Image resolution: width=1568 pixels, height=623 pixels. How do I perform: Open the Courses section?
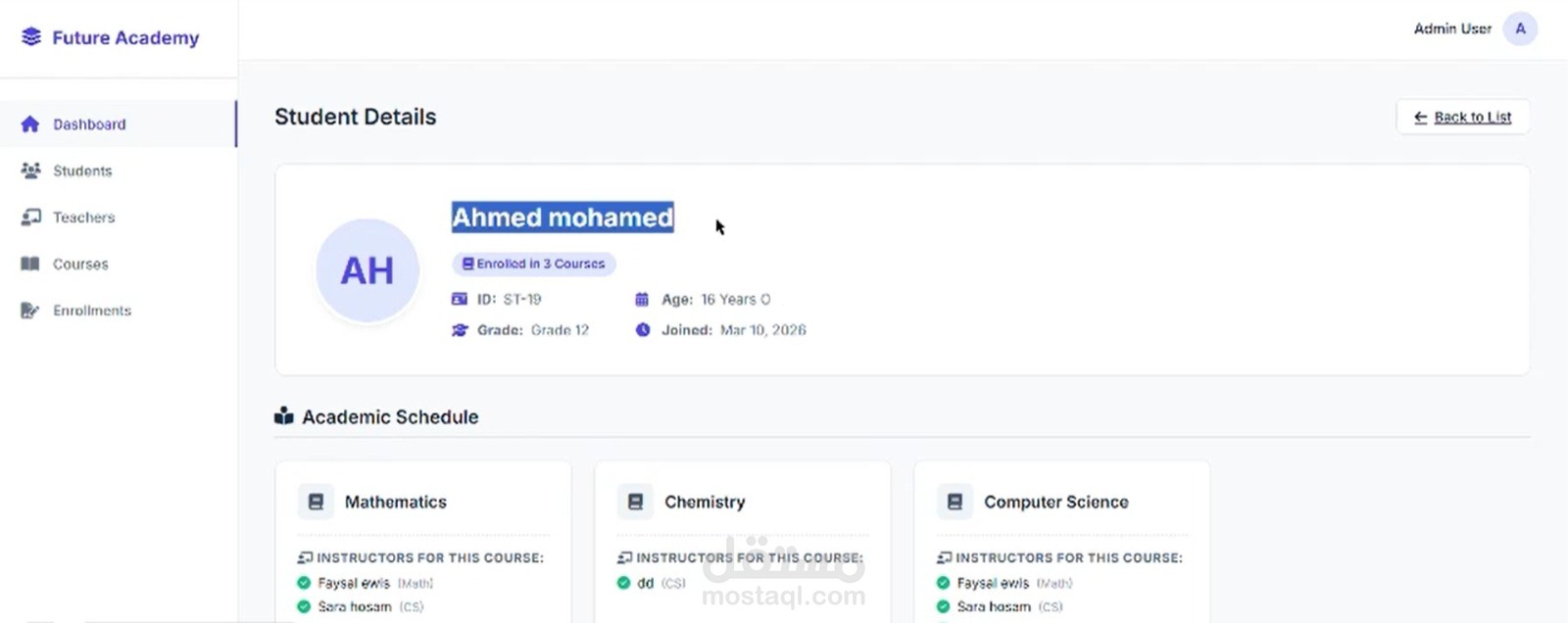80,264
